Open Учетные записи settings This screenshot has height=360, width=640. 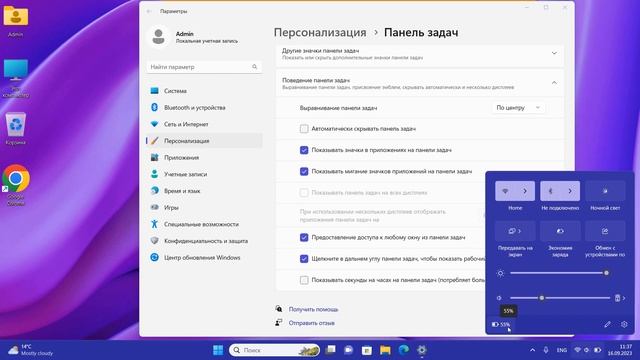click(204, 174)
